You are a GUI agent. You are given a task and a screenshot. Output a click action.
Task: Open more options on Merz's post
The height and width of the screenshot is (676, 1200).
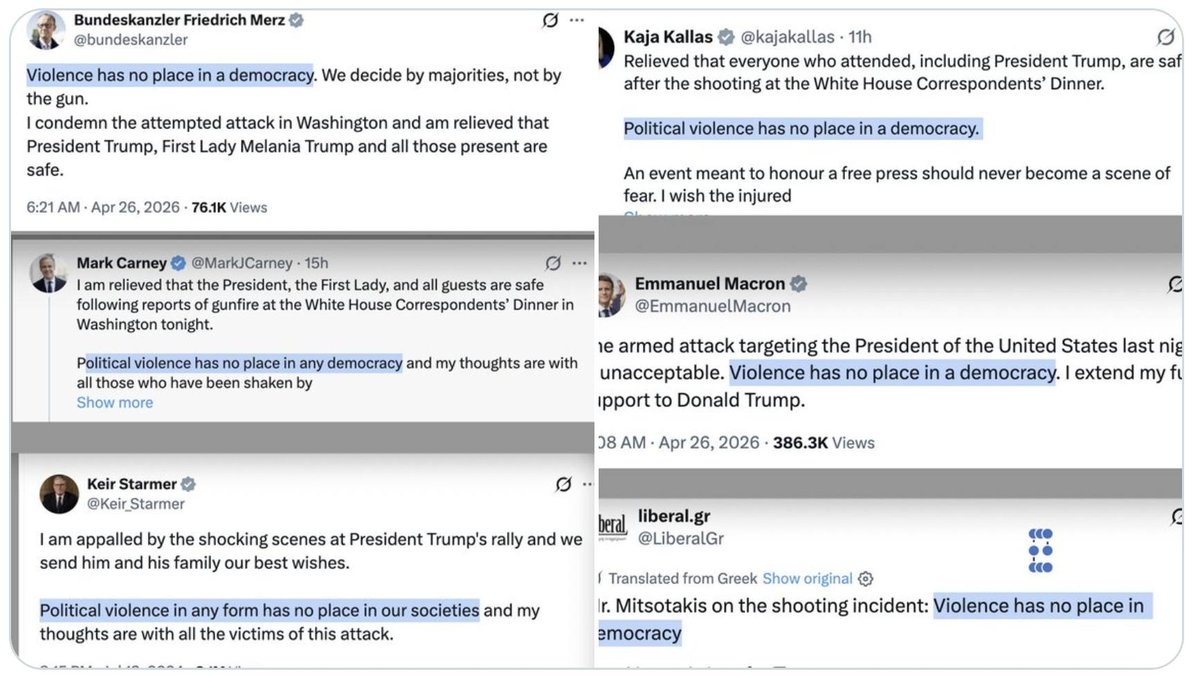(x=577, y=20)
